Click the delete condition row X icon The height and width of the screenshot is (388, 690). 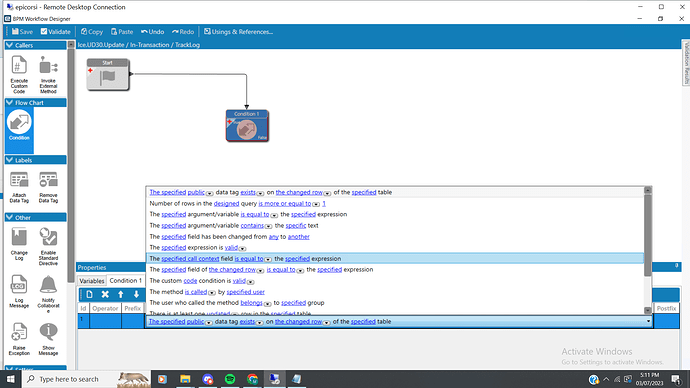(105, 294)
